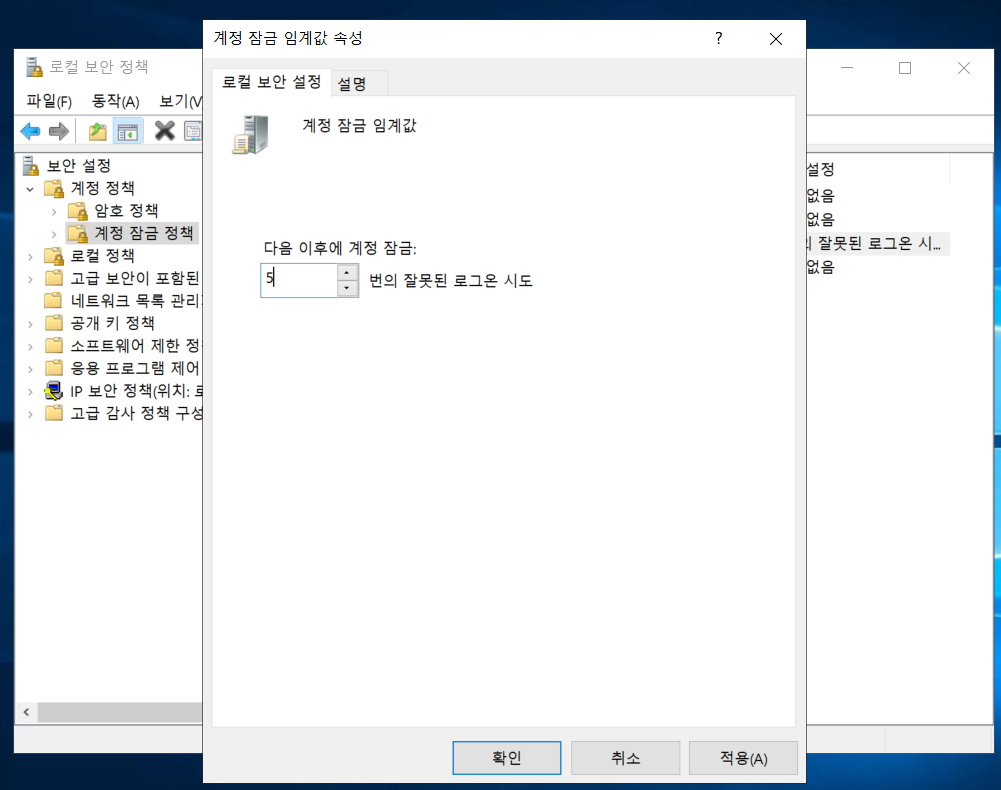Click the 공개 키 정책 folder icon

coord(54,323)
